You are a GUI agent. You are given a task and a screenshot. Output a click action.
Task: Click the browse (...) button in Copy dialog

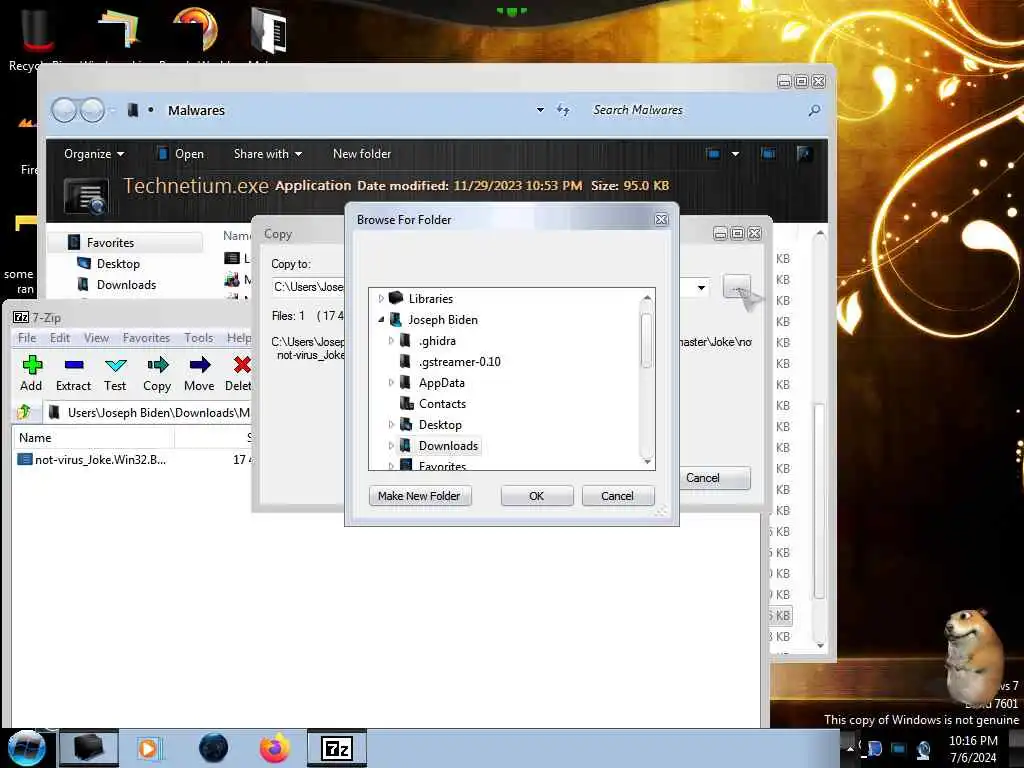coord(737,287)
